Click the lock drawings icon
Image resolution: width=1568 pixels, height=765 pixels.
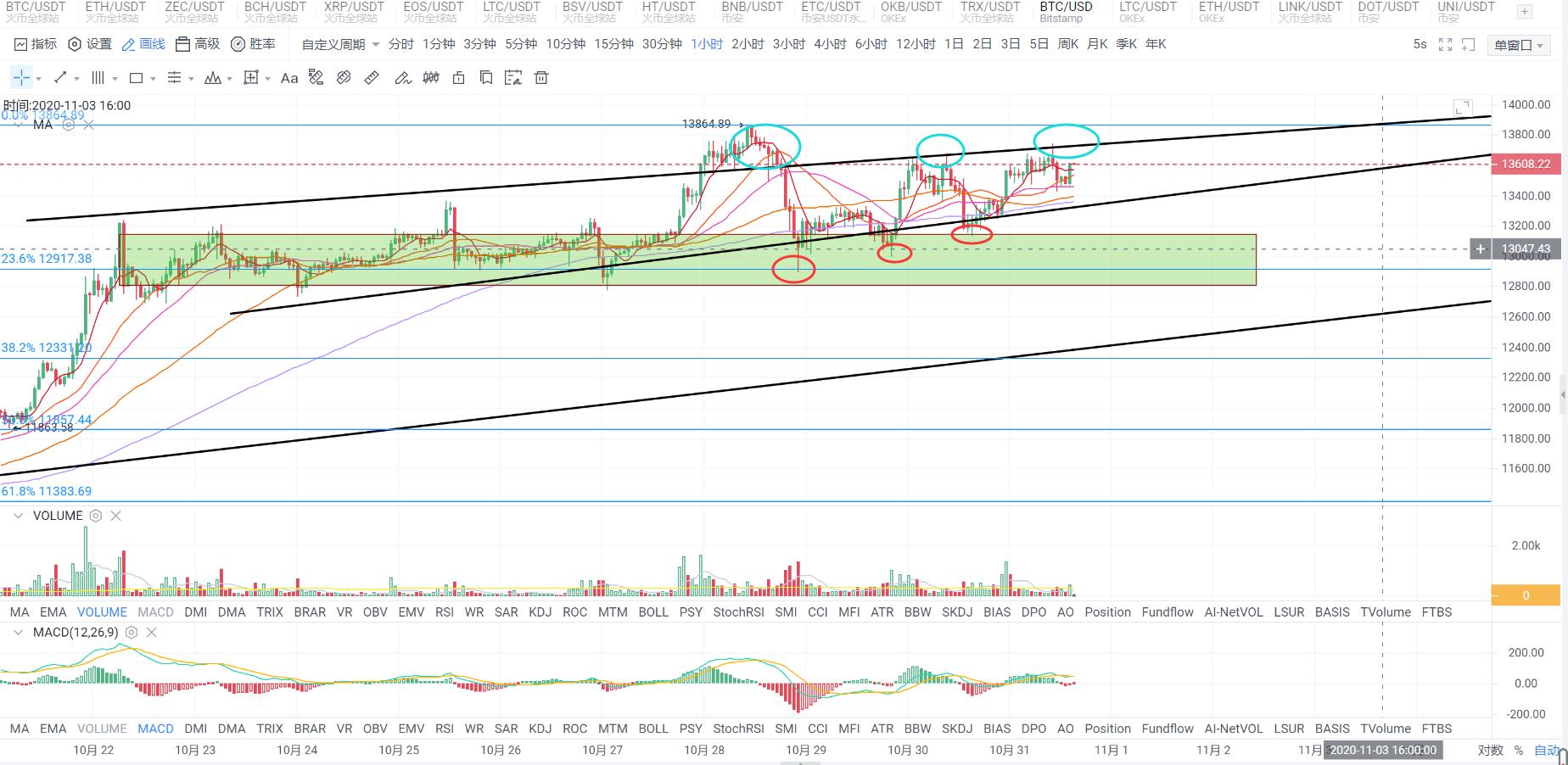pyautogui.click(x=459, y=78)
